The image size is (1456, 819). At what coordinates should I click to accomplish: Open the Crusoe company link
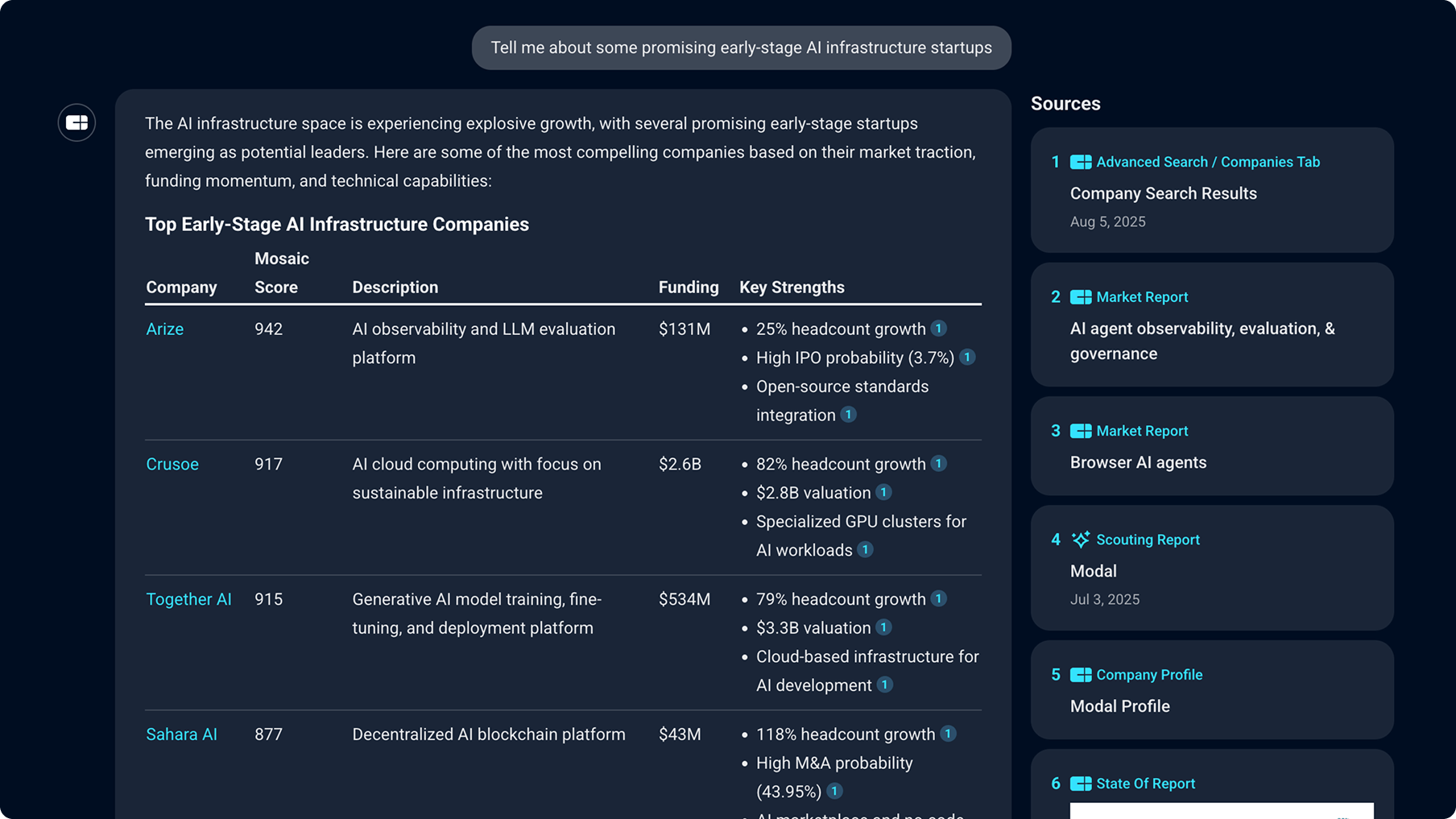[172, 464]
